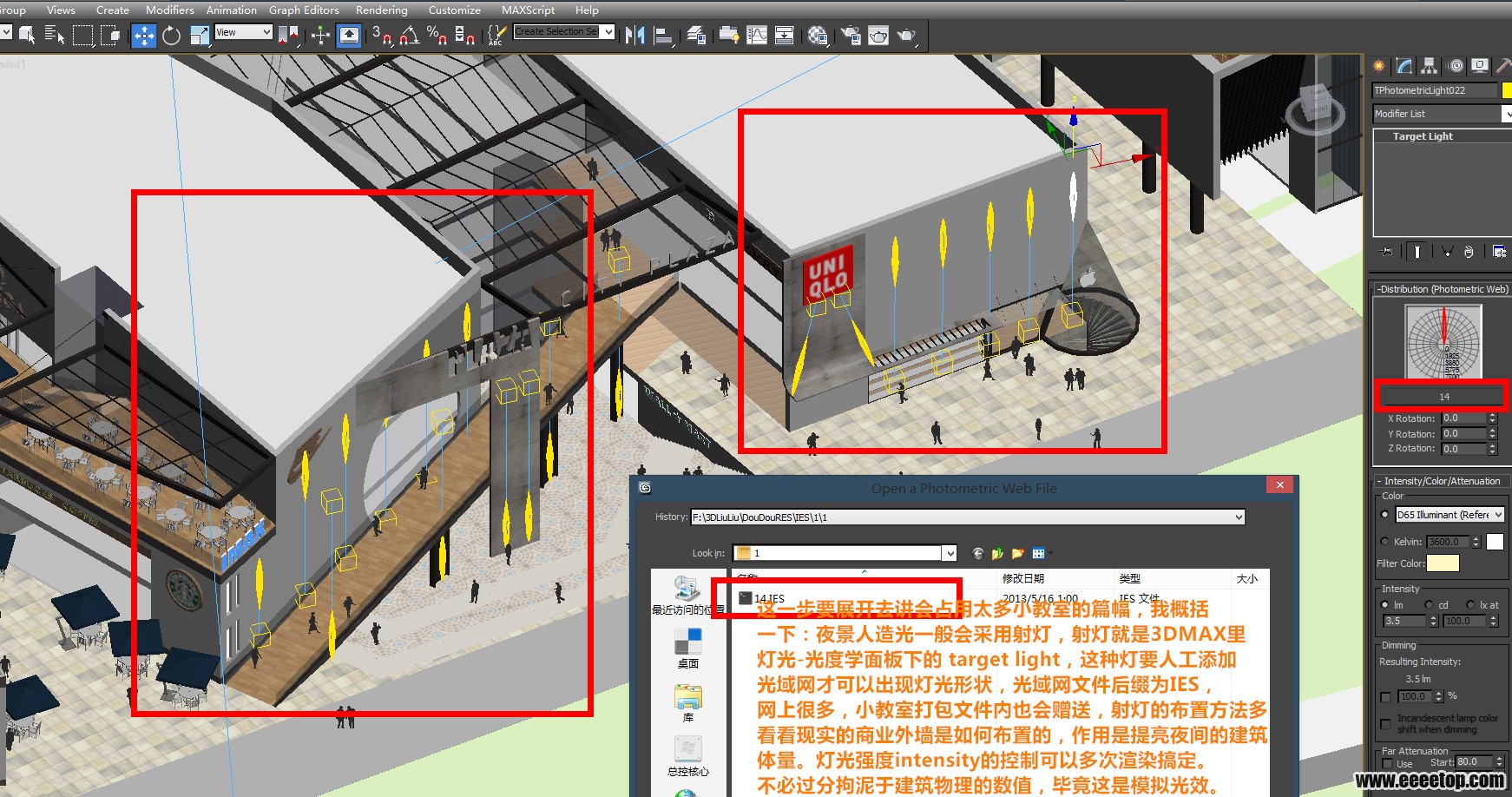Toggle Show End Result in modifier stack
1512x797 pixels.
(x=1417, y=252)
